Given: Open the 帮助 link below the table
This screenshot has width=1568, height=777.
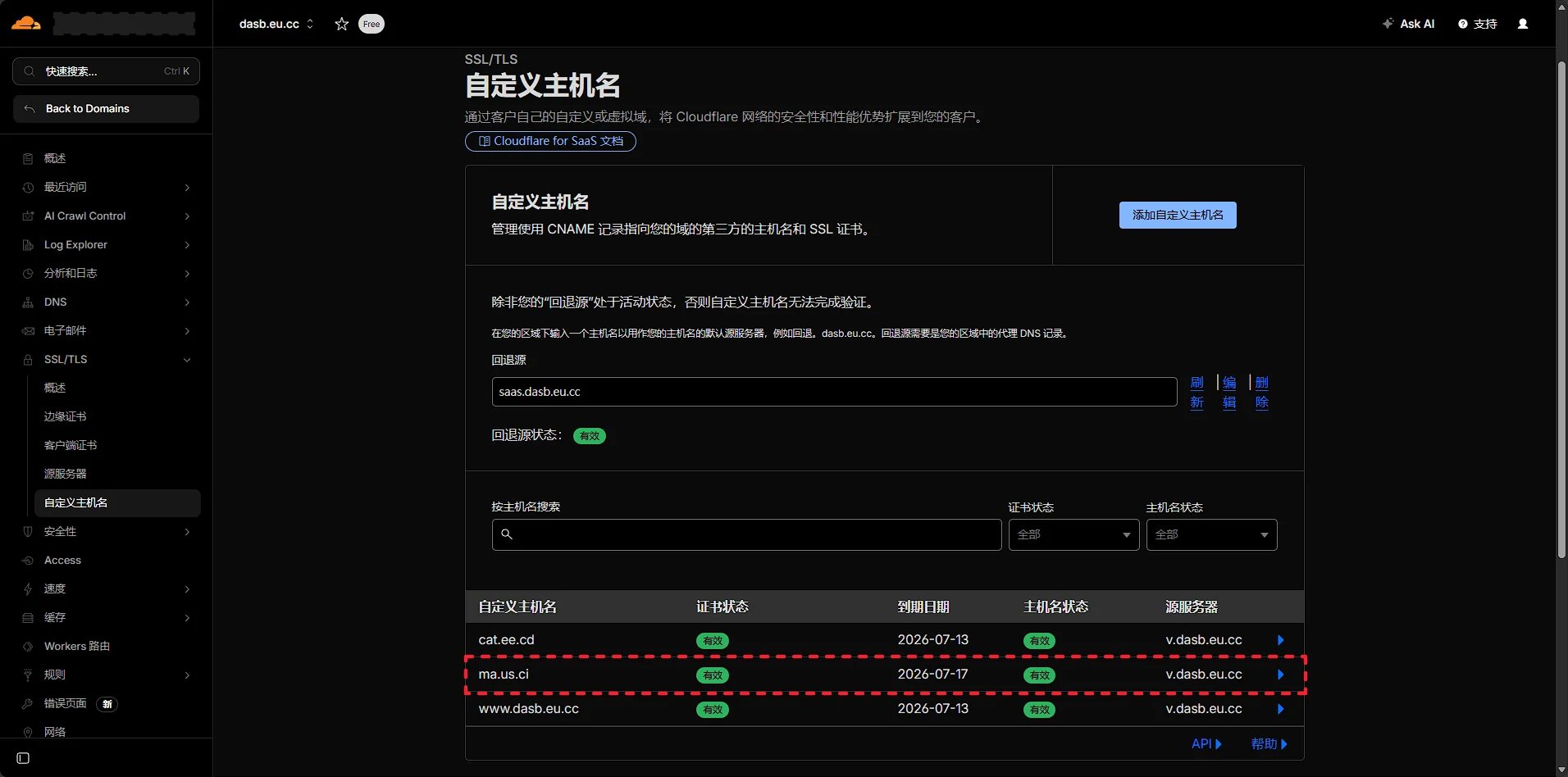Looking at the screenshot, I should [1269, 744].
